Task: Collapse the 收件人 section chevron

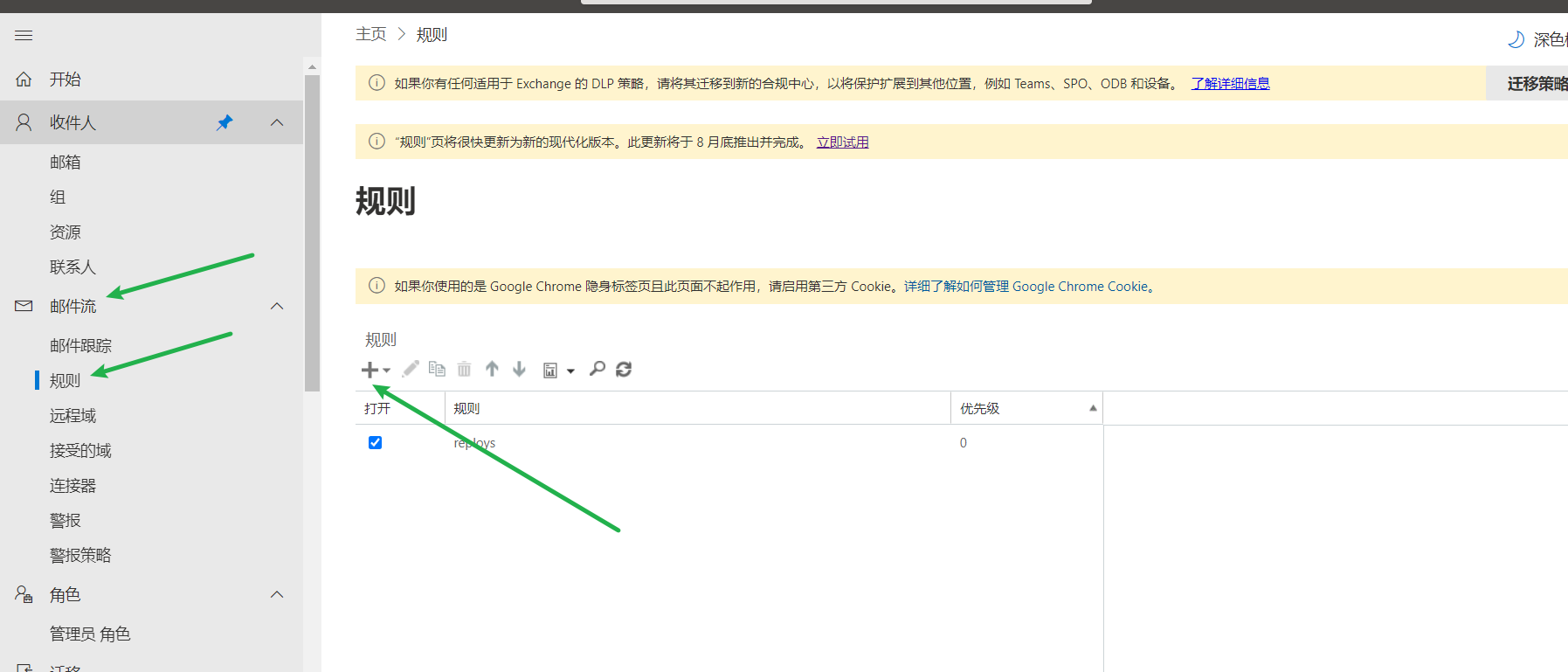Action: point(277,122)
